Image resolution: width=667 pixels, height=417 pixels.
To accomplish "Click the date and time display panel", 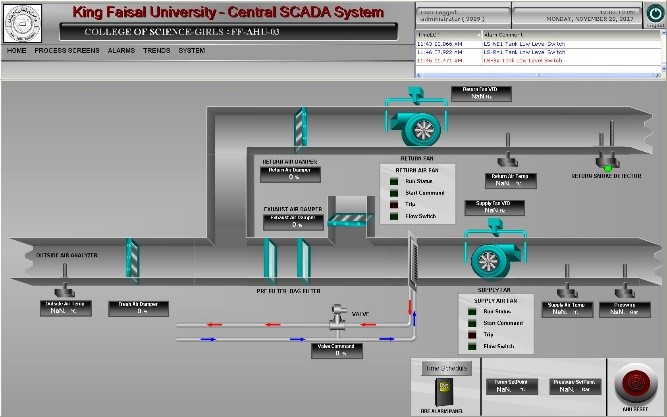I will [577, 16].
